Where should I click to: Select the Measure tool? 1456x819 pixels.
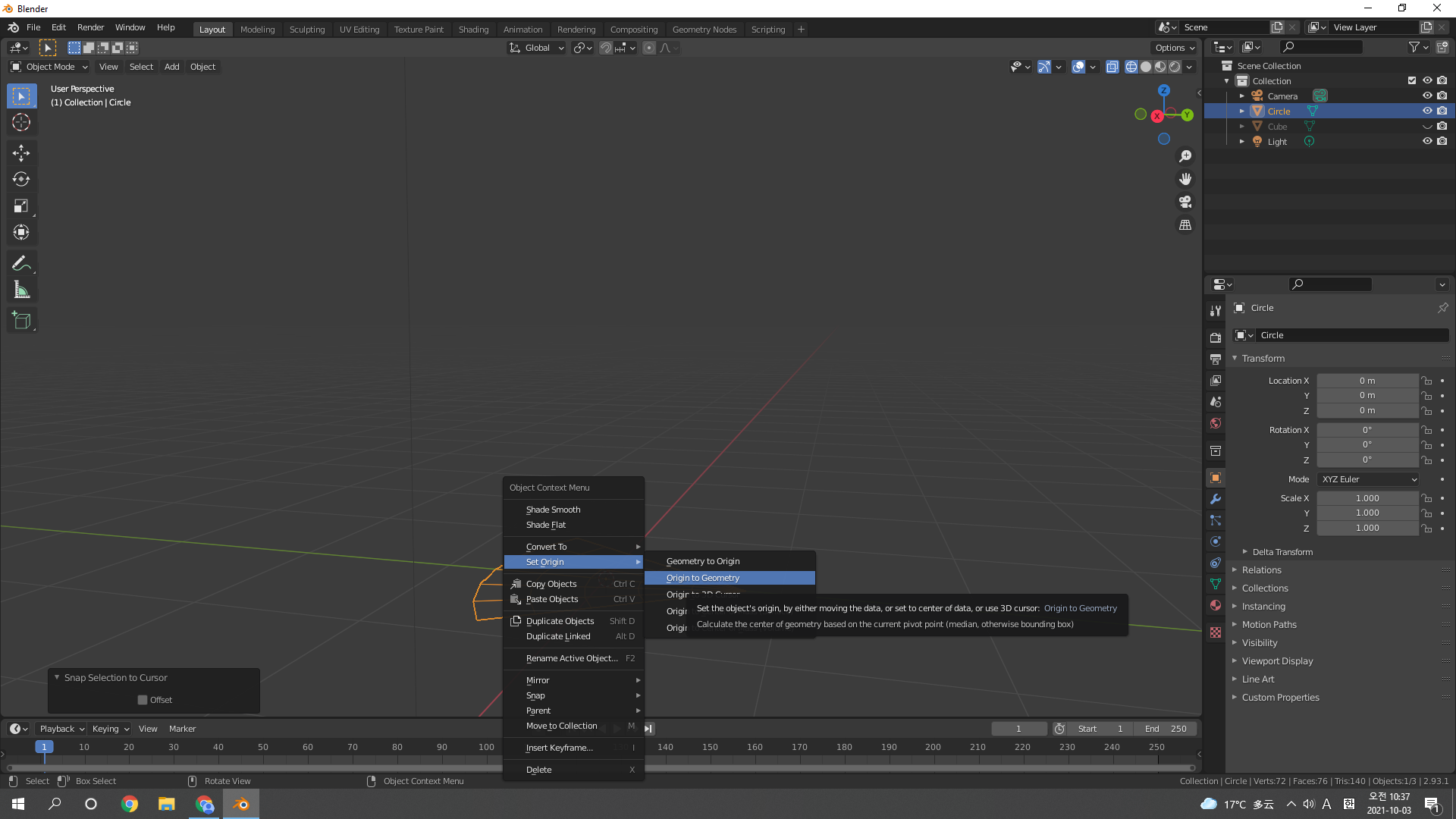21,290
